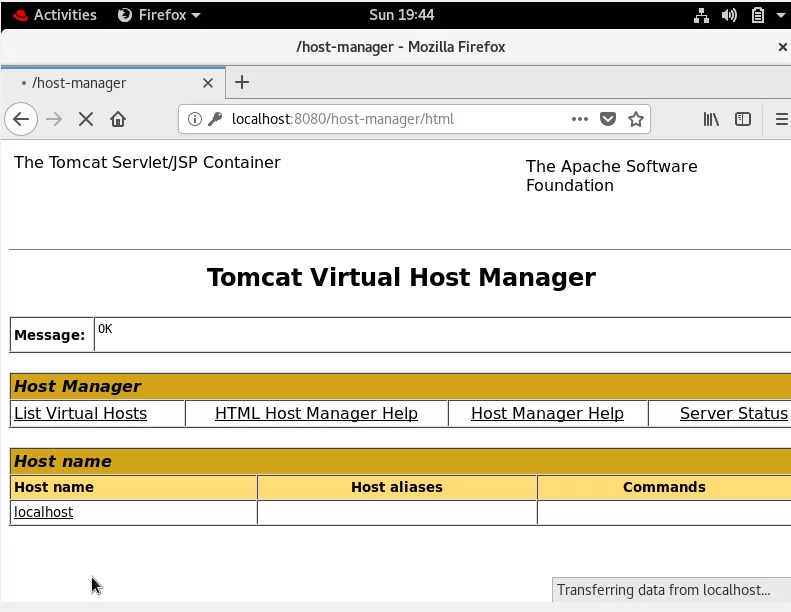Stop loading the page with the X button
This screenshot has width=791, height=612.
tap(86, 119)
